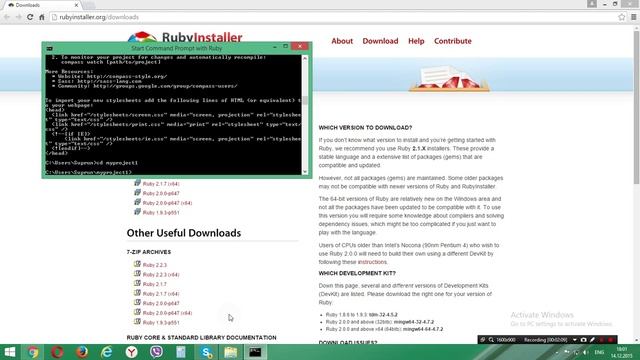Download Ruby 2.0.0-p647 7-zip archive

coord(161,304)
